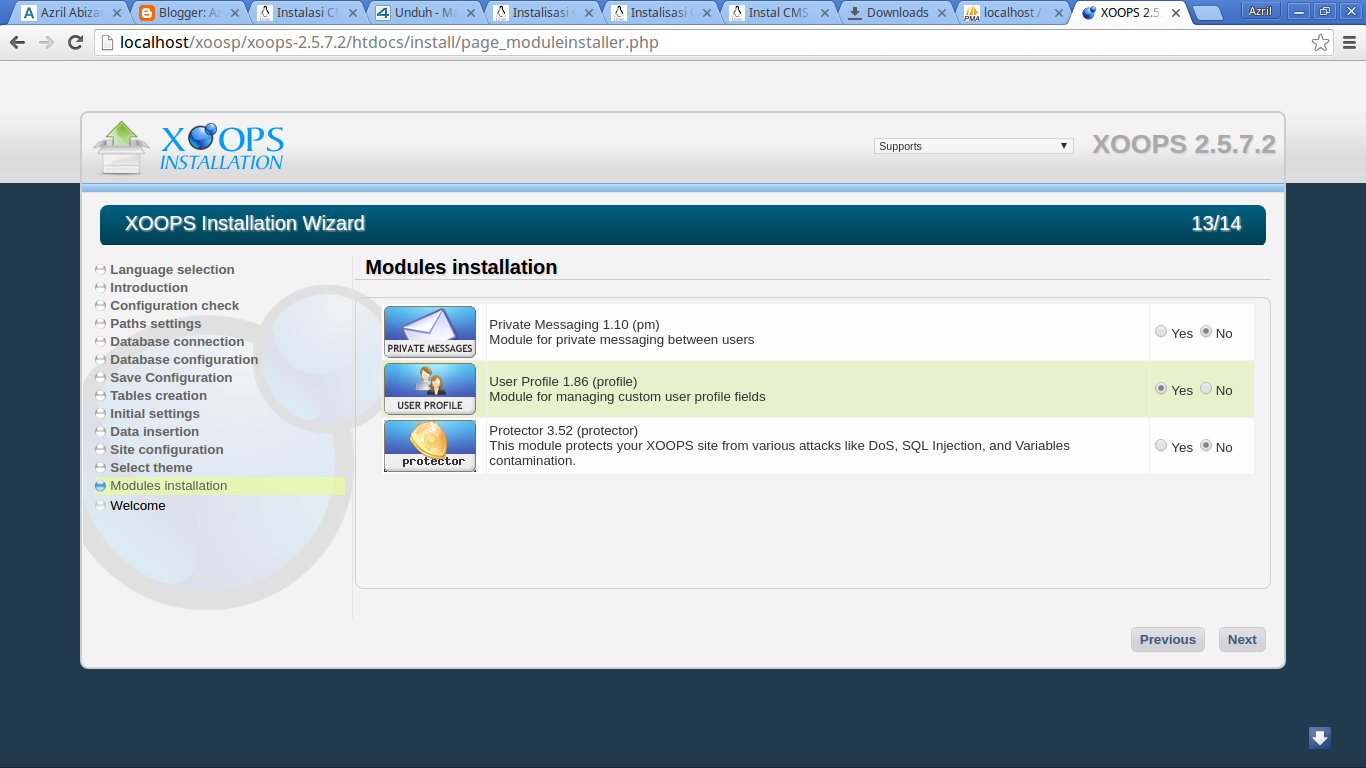Switch to the Instal CMS tab
The width and height of the screenshot is (1366, 768).
[x=776, y=13]
